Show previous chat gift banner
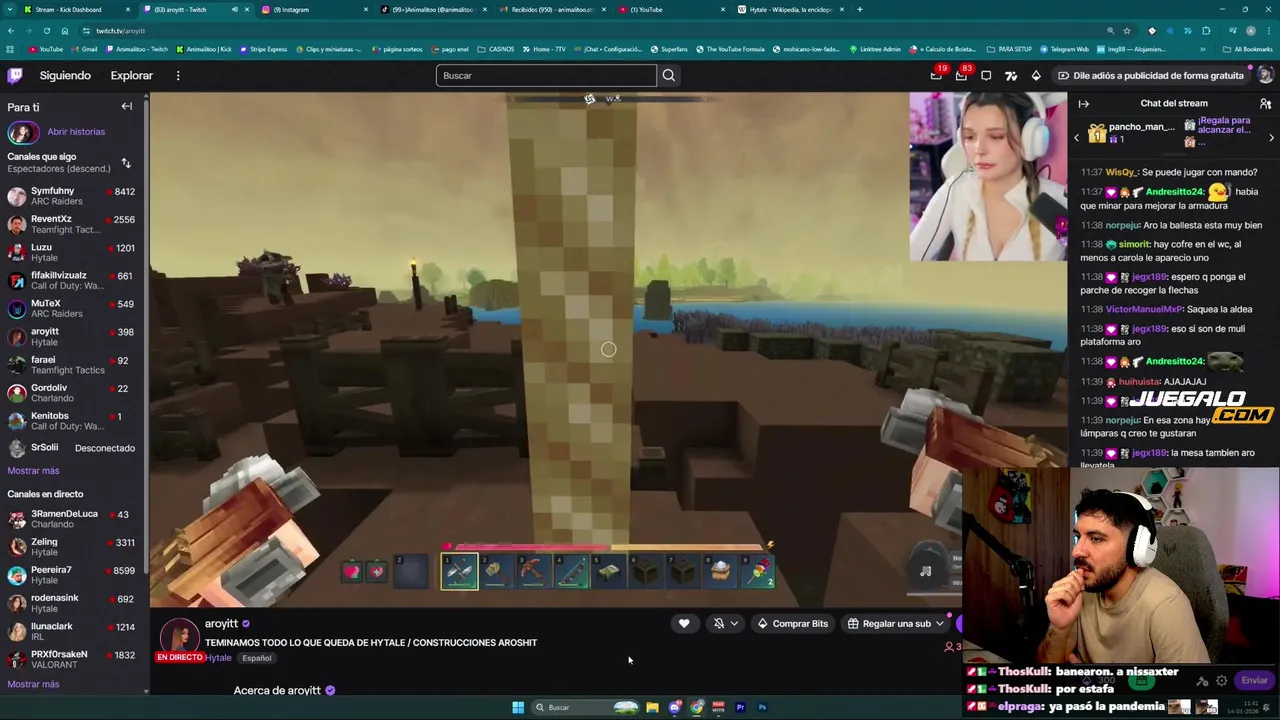Image resolution: width=1280 pixels, height=720 pixels. point(1076,138)
